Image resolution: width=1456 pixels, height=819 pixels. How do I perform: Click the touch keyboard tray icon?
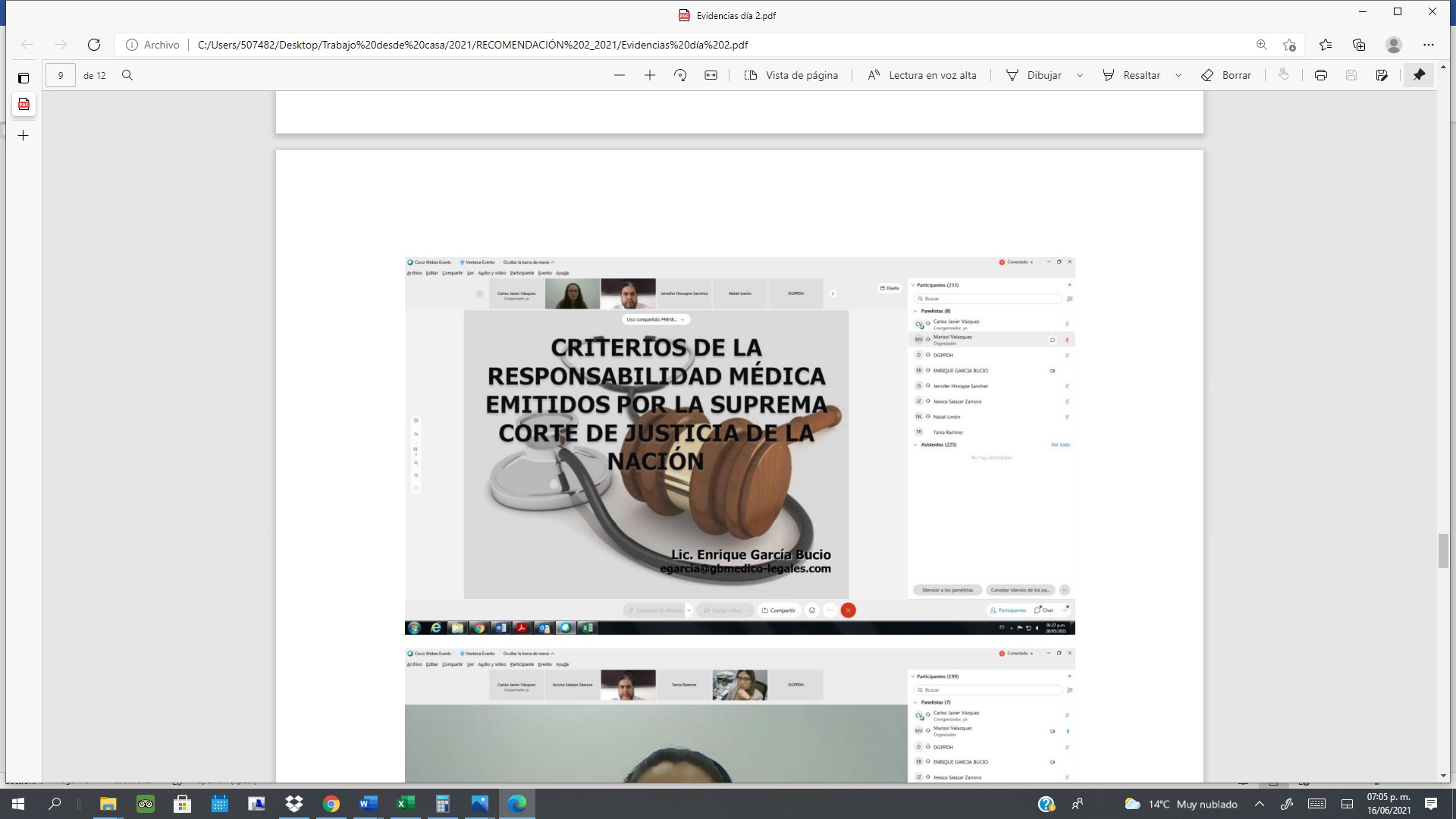point(1317,804)
